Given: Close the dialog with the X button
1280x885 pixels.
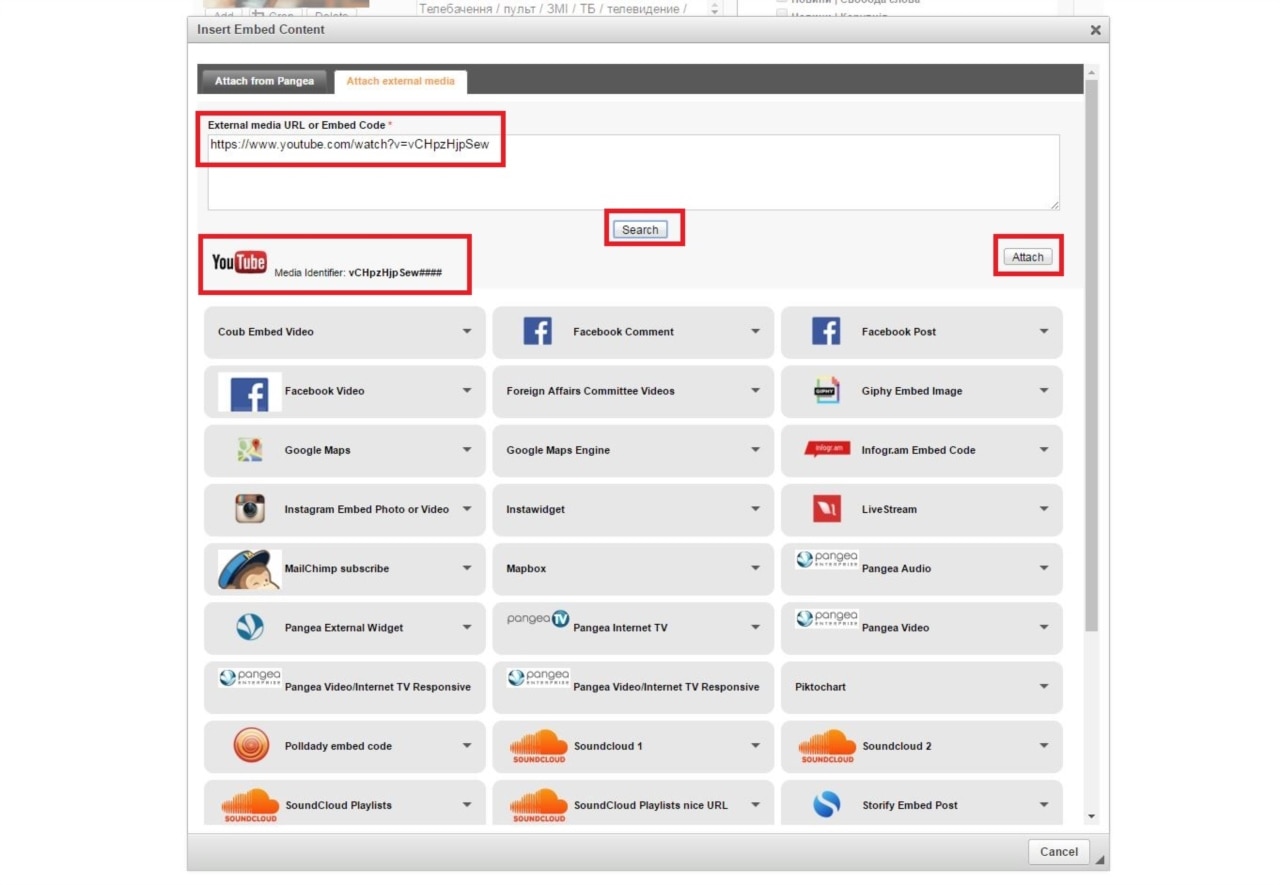Looking at the screenshot, I should [1095, 30].
